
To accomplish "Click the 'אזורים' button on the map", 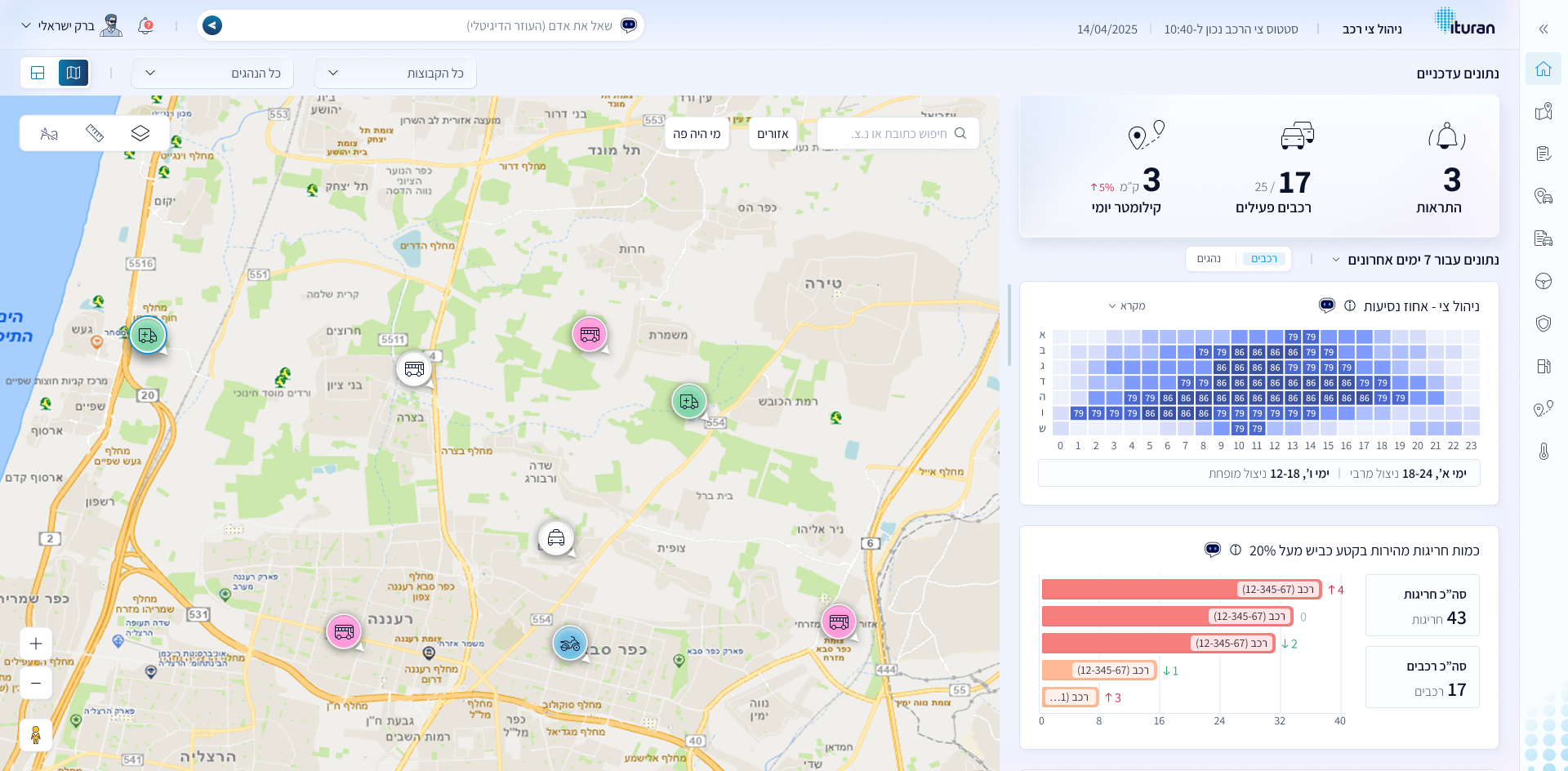I will (773, 134).
